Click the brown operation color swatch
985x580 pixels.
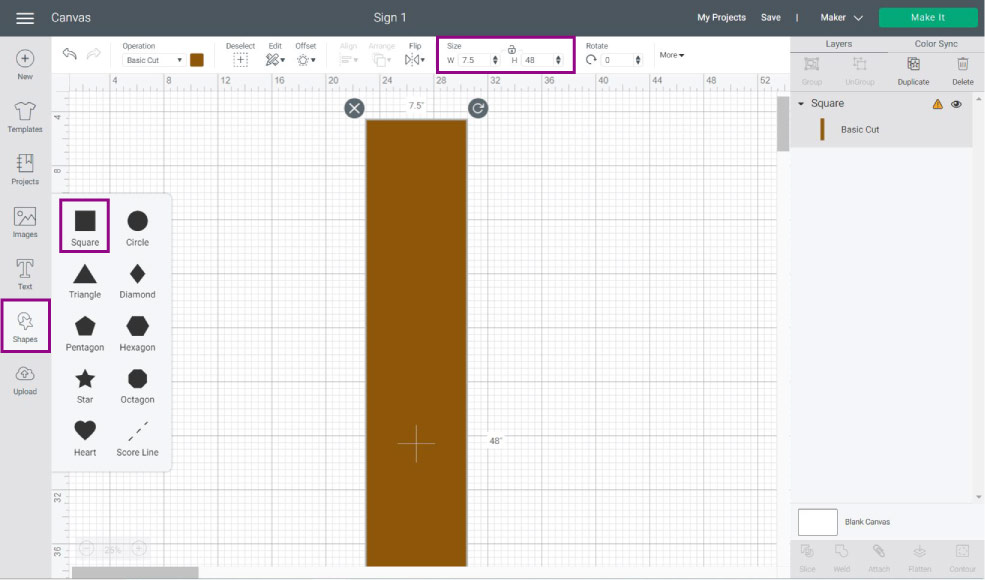(197, 60)
